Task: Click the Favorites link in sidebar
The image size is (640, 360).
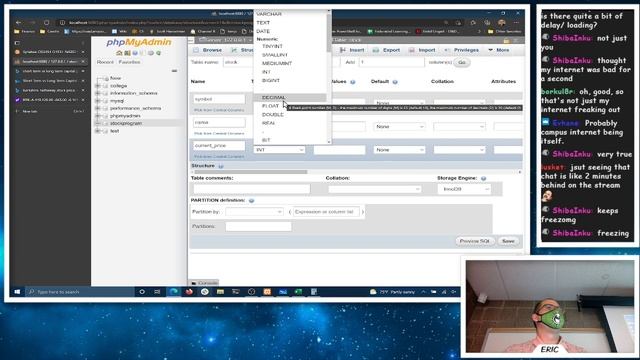Action: point(129,62)
